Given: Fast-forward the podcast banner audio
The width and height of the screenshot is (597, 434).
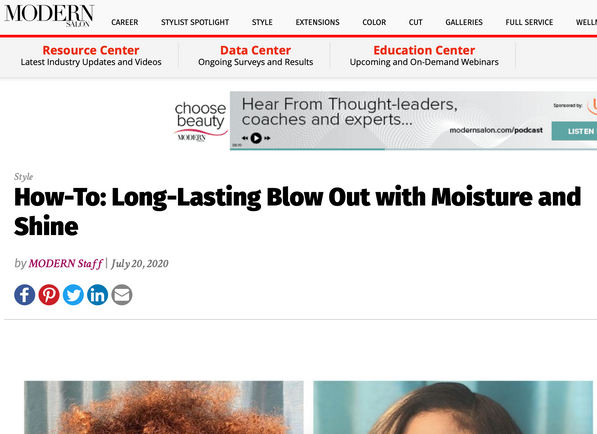Looking at the screenshot, I should (267, 138).
